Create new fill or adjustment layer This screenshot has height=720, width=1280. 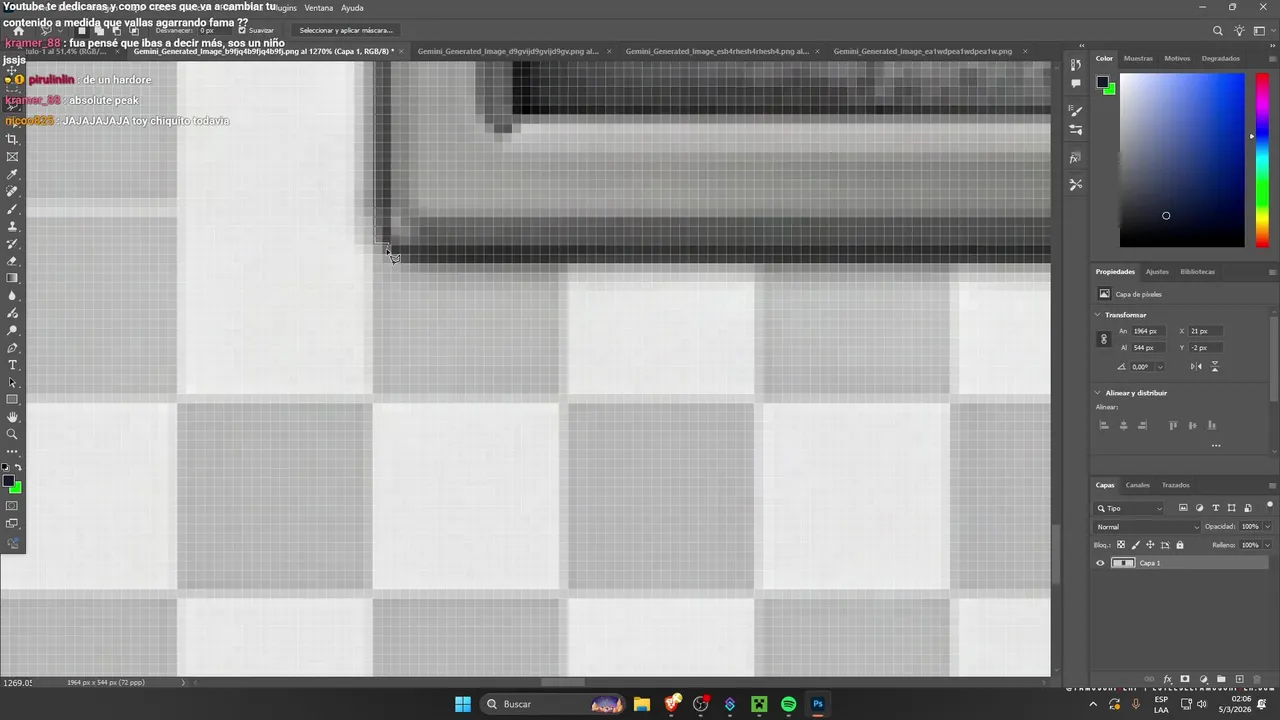(x=1203, y=679)
